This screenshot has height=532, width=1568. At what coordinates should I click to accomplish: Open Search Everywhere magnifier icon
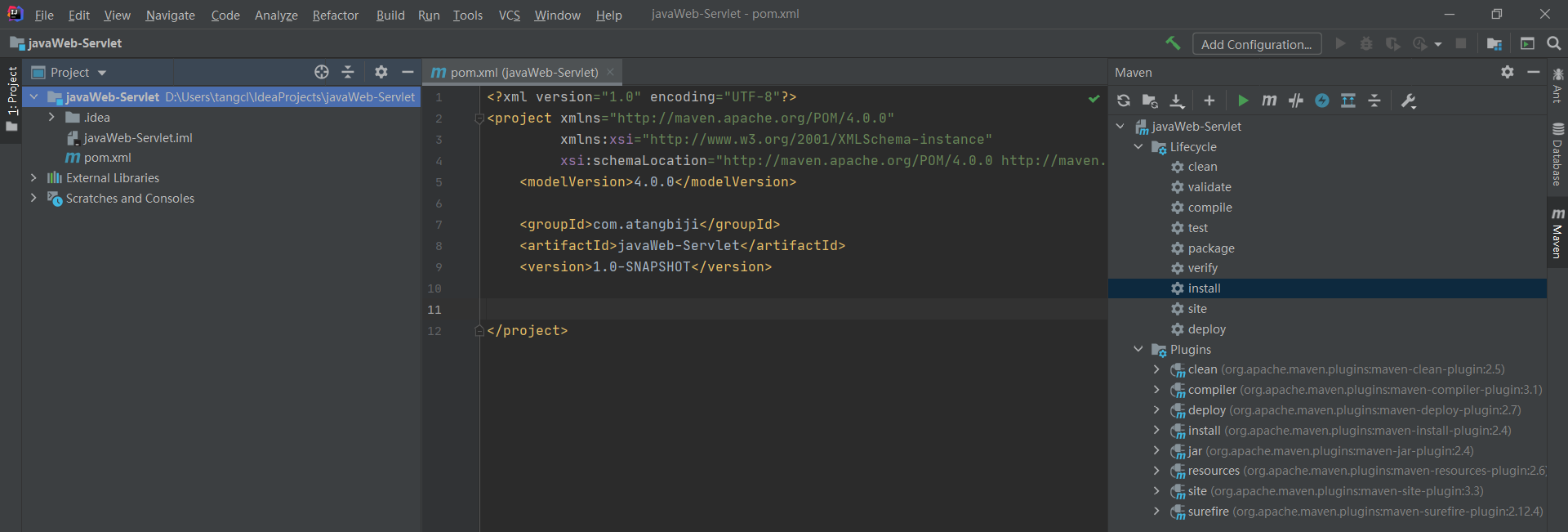1554,43
